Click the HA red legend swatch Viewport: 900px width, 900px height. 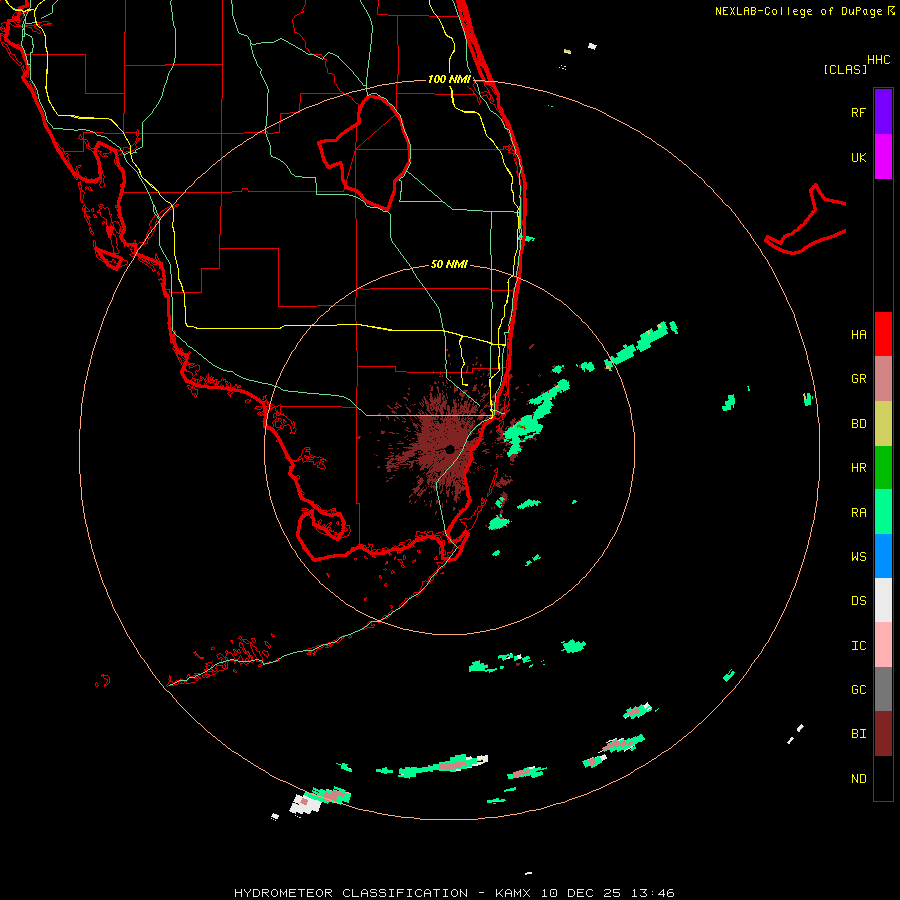(883, 334)
